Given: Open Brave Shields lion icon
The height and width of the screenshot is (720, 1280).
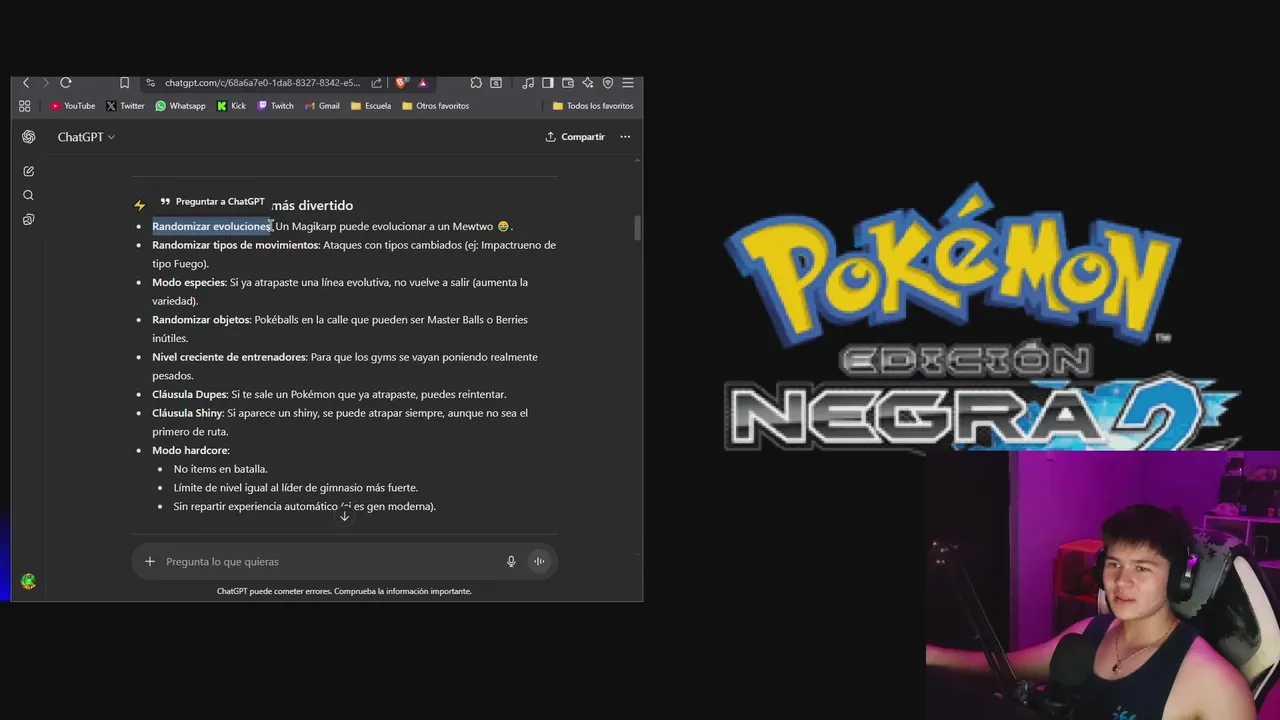Looking at the screenshot, I should (401, 83).
